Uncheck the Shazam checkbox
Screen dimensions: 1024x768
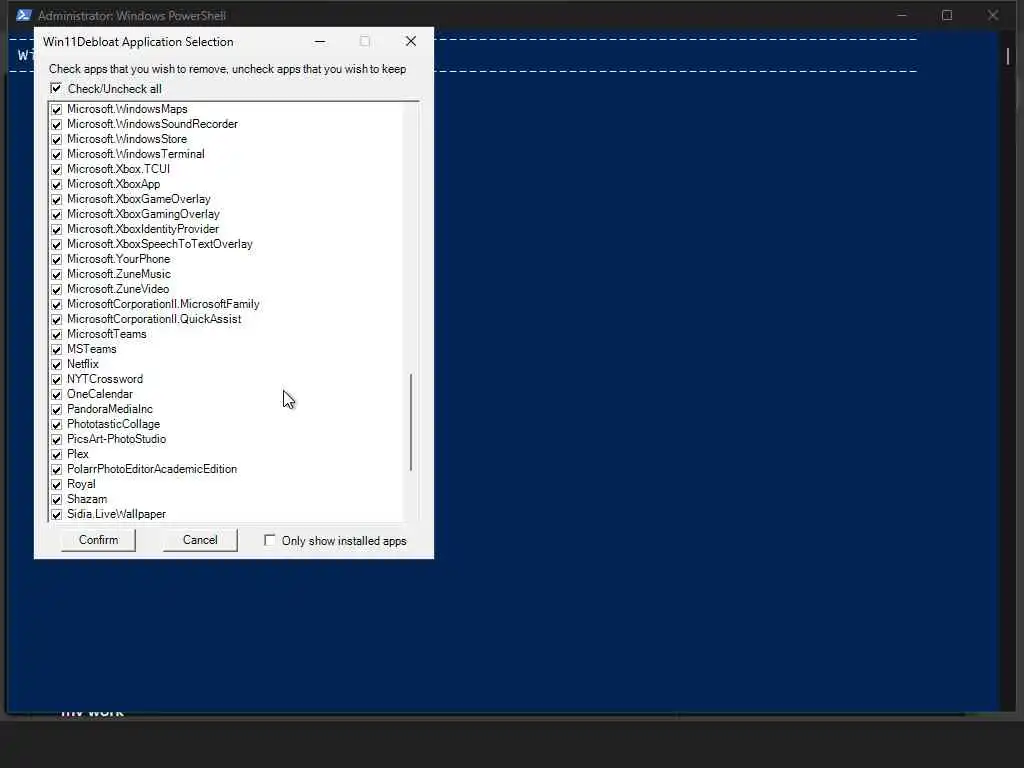57,500
